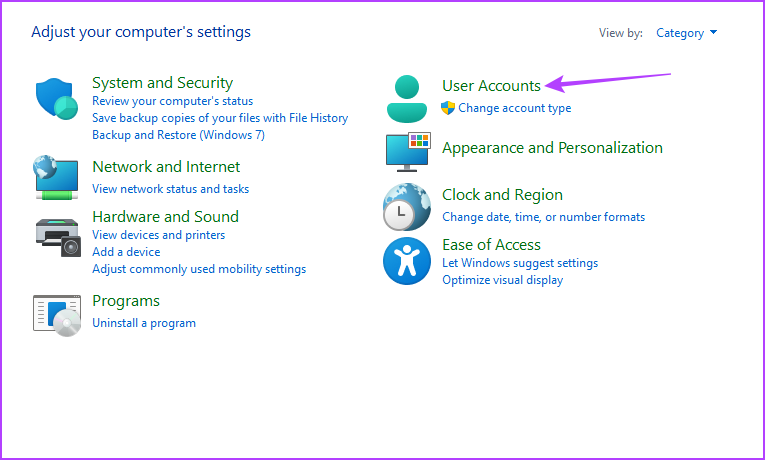
Task: Select Optimize visual display link
Action: [502, 280]
